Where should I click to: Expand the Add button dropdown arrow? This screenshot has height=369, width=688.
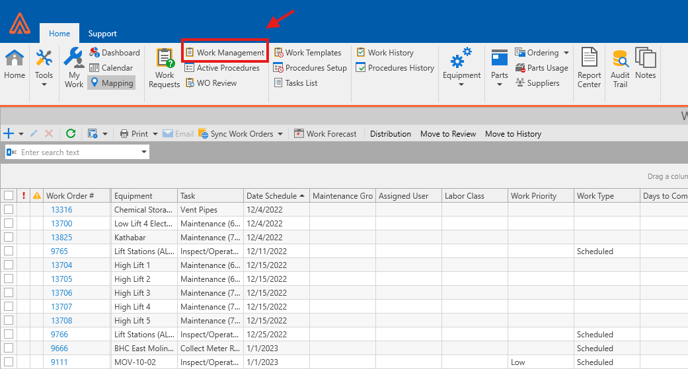[21, 134]
